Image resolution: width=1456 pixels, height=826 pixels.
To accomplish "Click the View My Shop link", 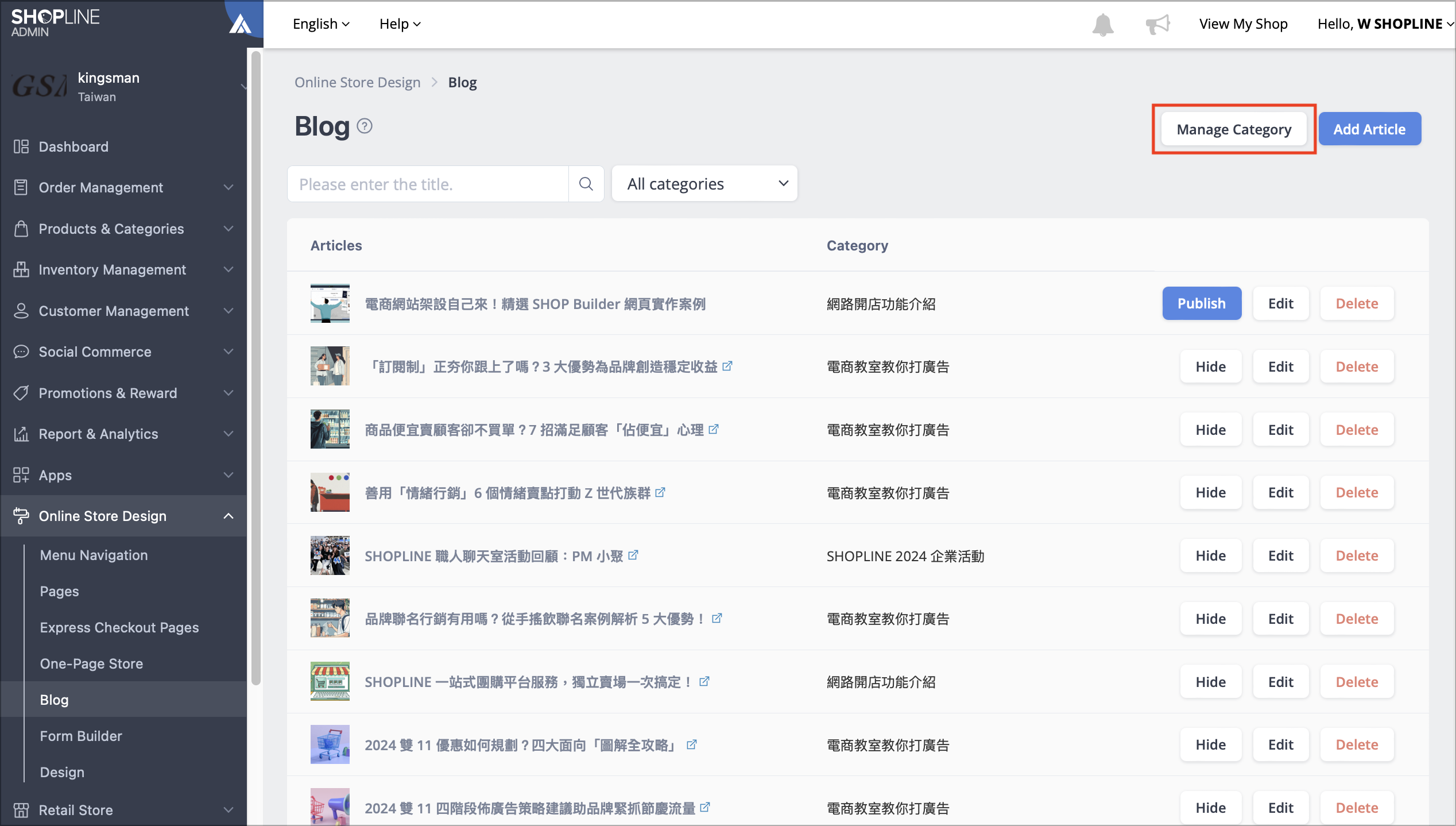I will tap(1243, 24).
